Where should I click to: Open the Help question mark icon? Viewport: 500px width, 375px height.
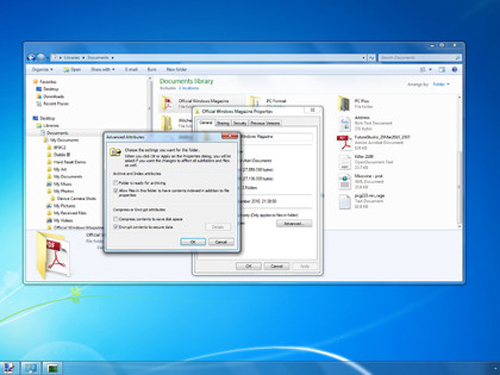454,70
